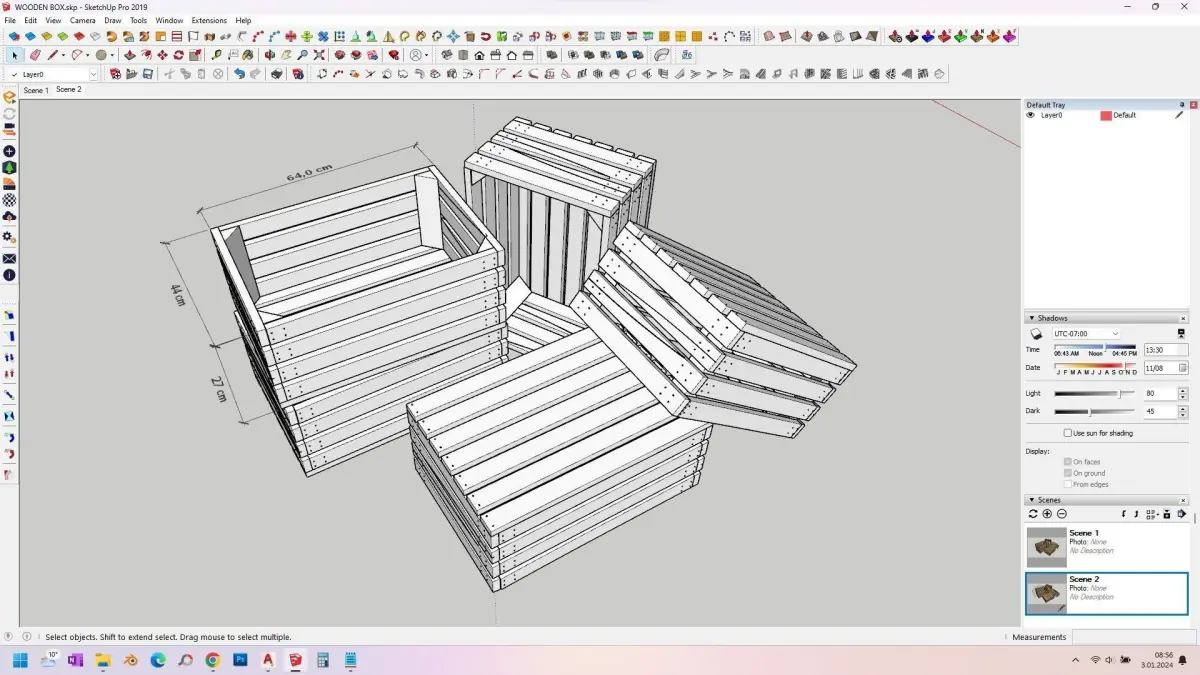This screenshot has width=1200, height=675.
Task: Open the Tools menu
Action: pyautogui.click(x=138, y=20)
